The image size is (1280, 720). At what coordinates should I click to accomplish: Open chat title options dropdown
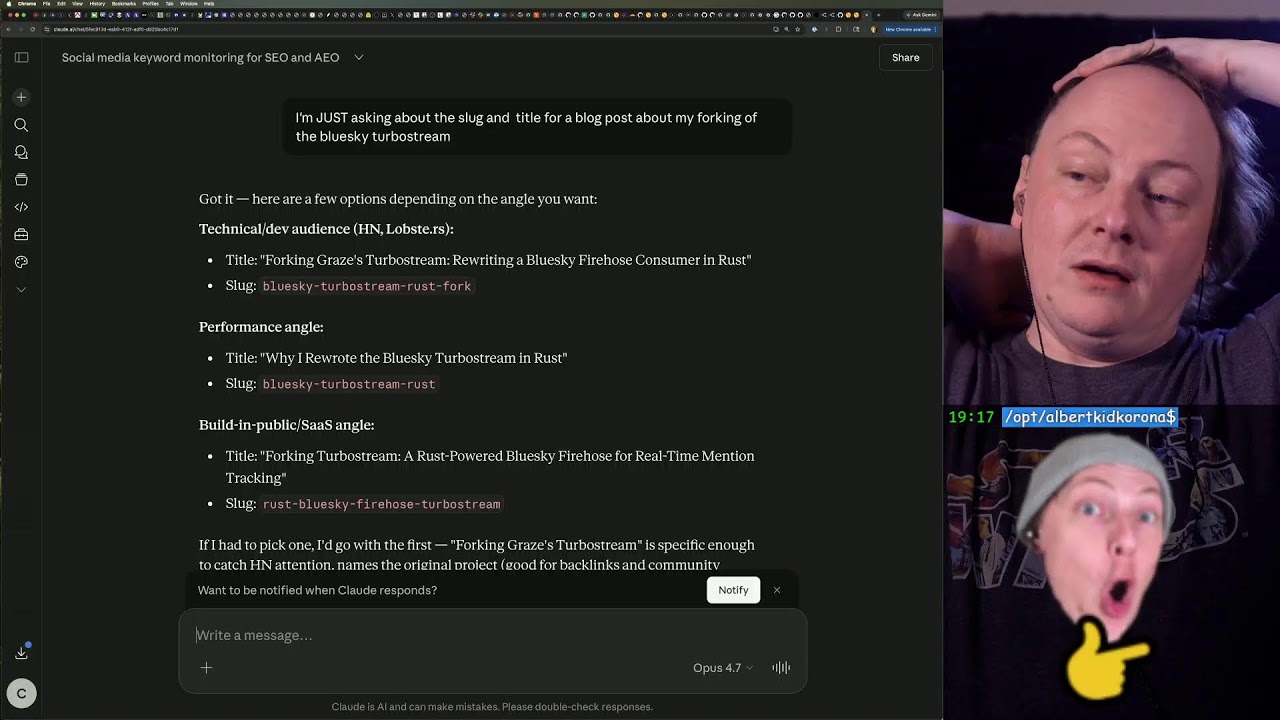pos(359,57)
